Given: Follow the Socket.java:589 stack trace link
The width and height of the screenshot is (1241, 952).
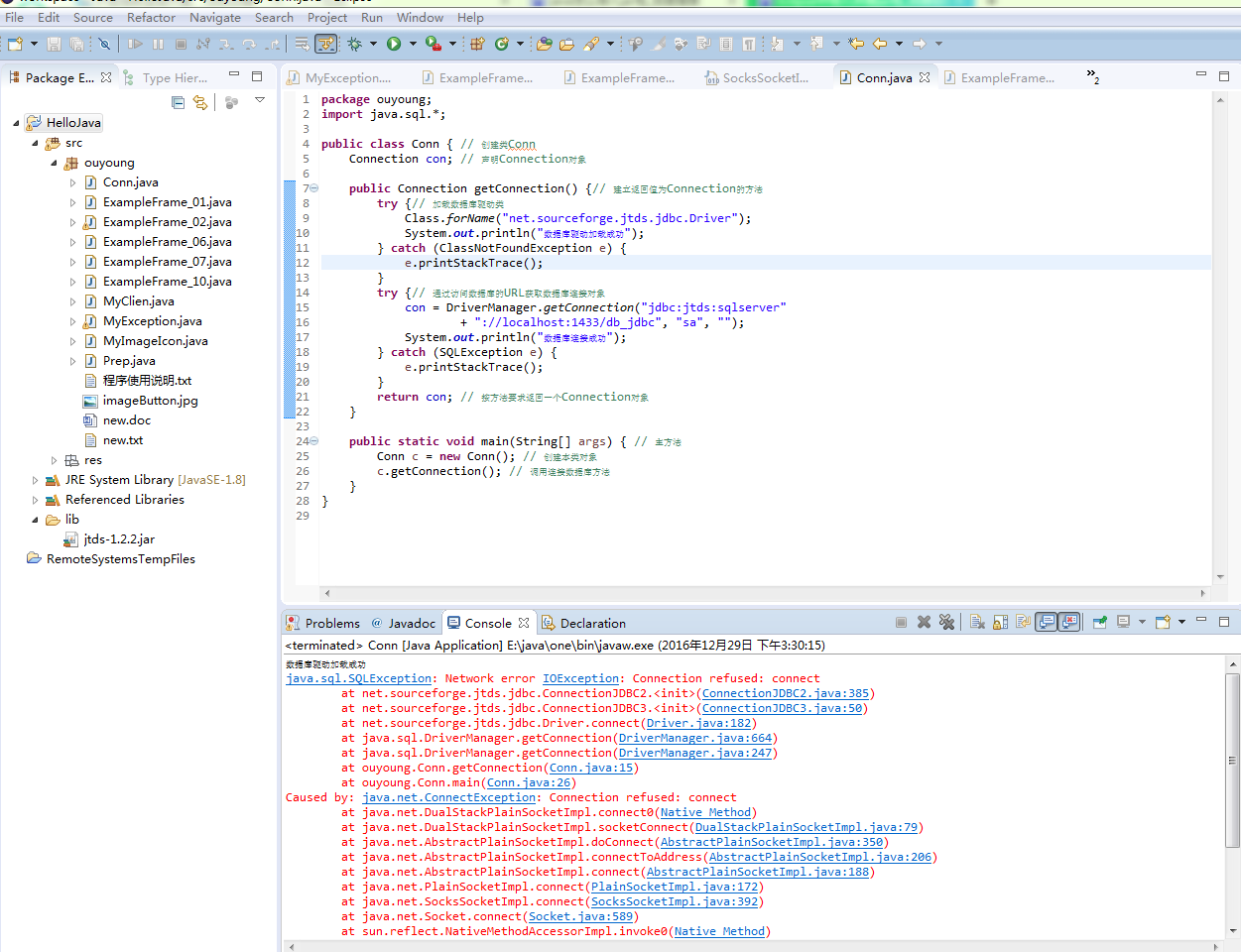Looking at the screenshot, I should point(580,916).
